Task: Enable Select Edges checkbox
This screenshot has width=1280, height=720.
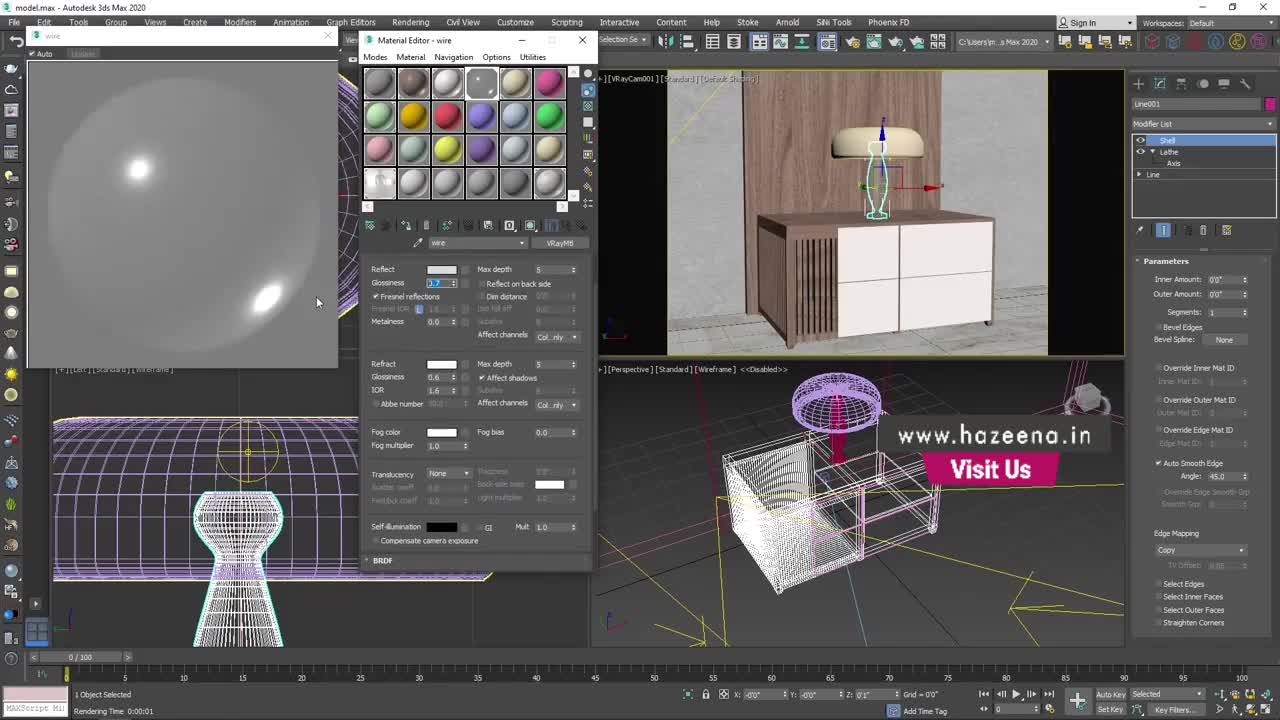Action: point(1159,584)
